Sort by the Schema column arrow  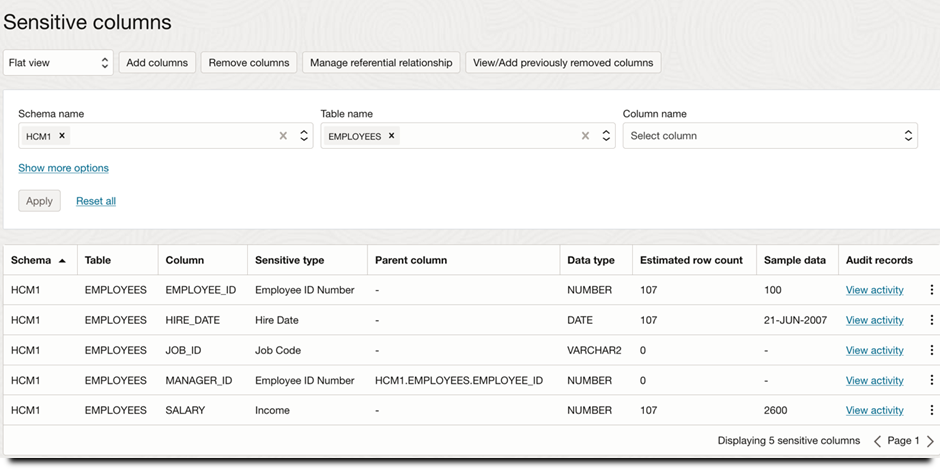tap(62, 261)
